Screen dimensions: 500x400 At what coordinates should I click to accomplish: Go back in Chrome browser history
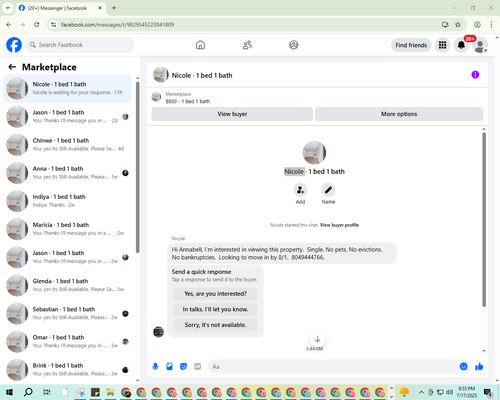[9, 25]
